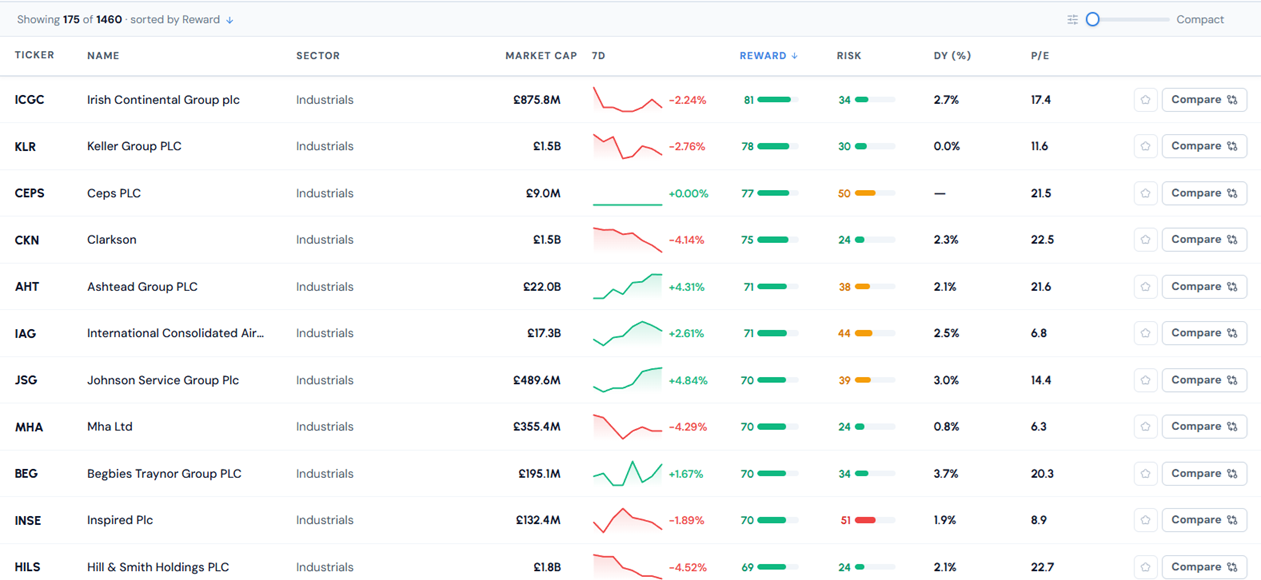Click the 7D column header
1261x580 pixels.
pos(599,56)
